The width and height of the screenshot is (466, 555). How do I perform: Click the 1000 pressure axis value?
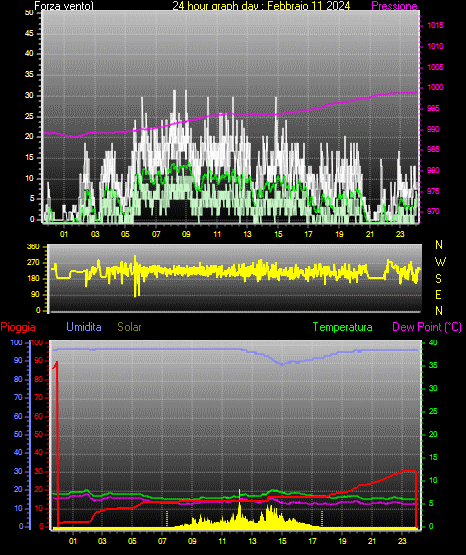tap(435, 87)
